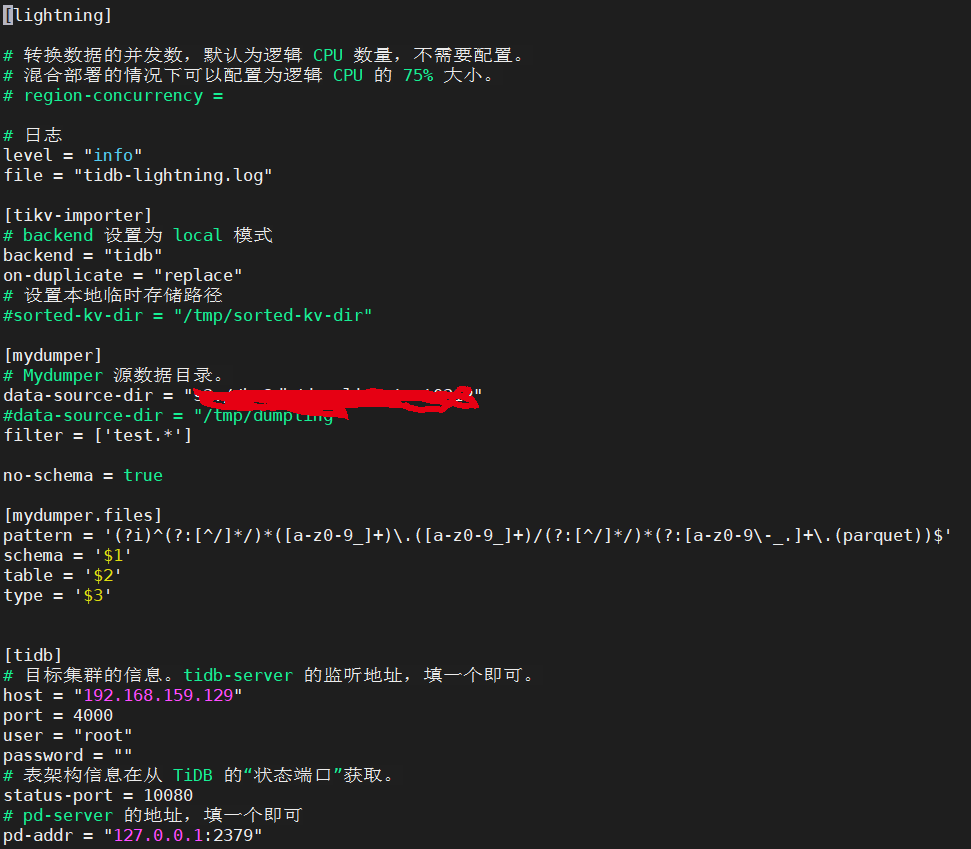Select the status-port = 10080 line

pyautogui.click(x=98, y=795)
